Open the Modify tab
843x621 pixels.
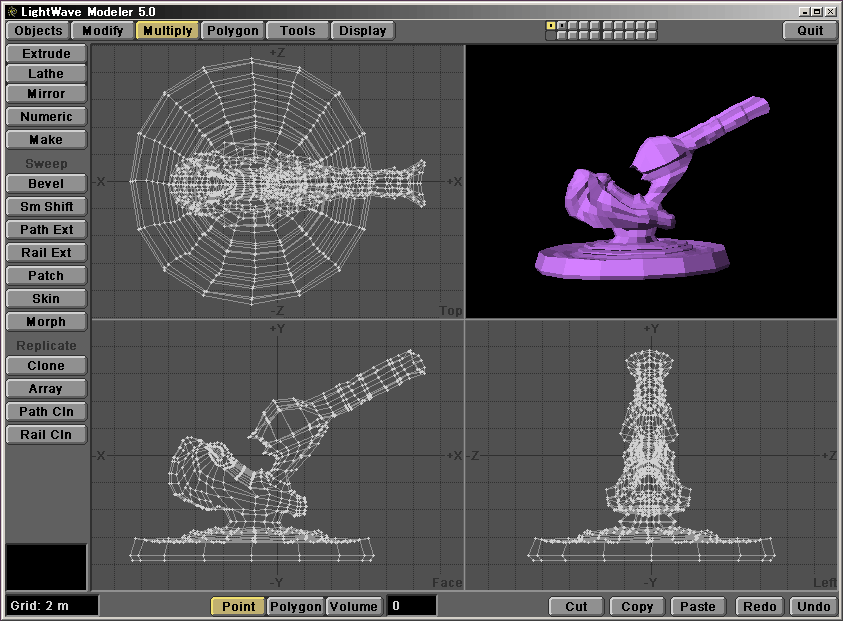click(103, 30)
